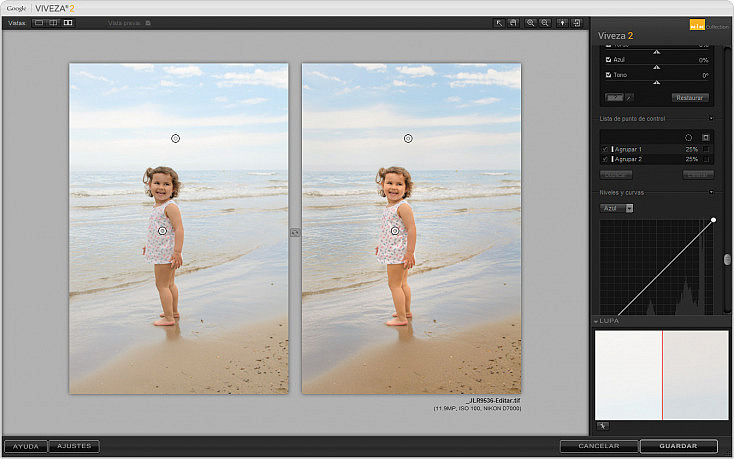
Task: Switch to side-by-side preview view
Action: (x=68, y=22)
